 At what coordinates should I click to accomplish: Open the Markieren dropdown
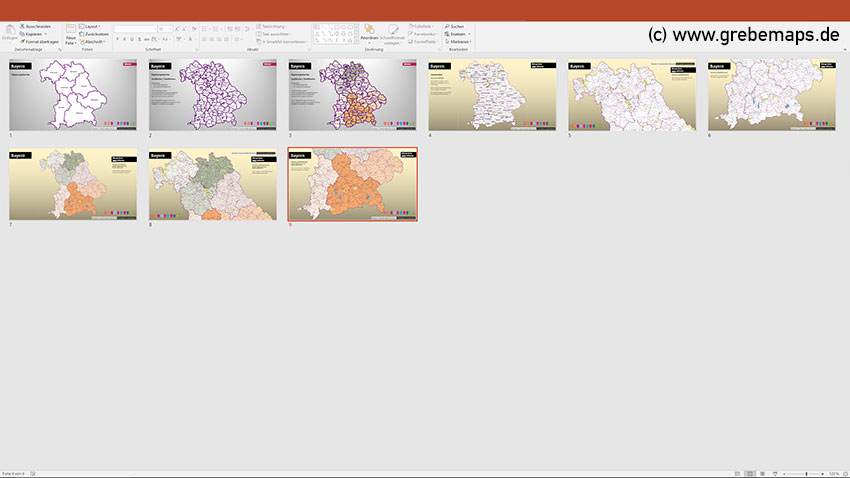pos(459,41)
